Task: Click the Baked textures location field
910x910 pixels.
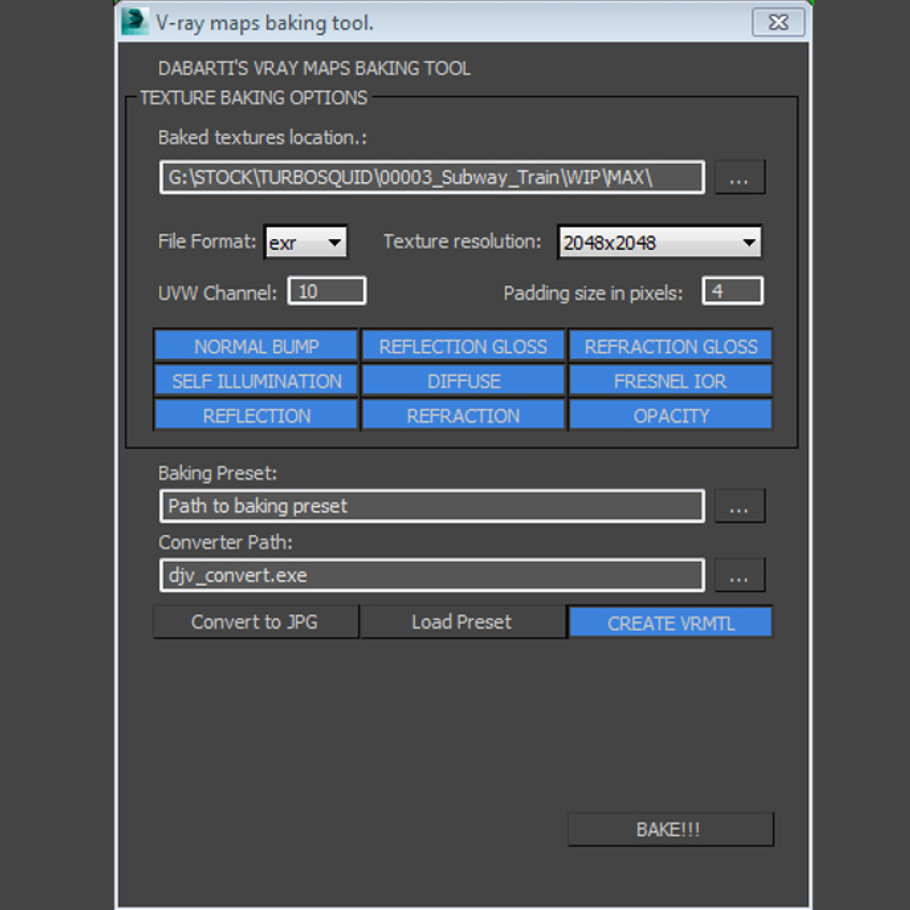Action: click(x=432, y=178)
